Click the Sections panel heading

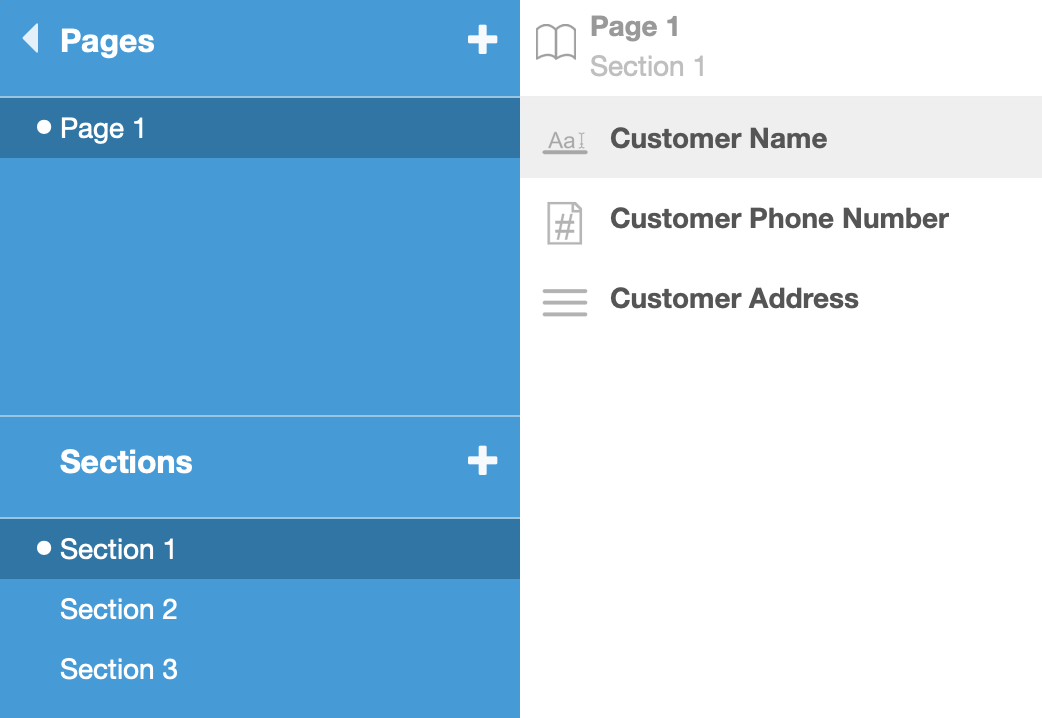coord(126,462)
